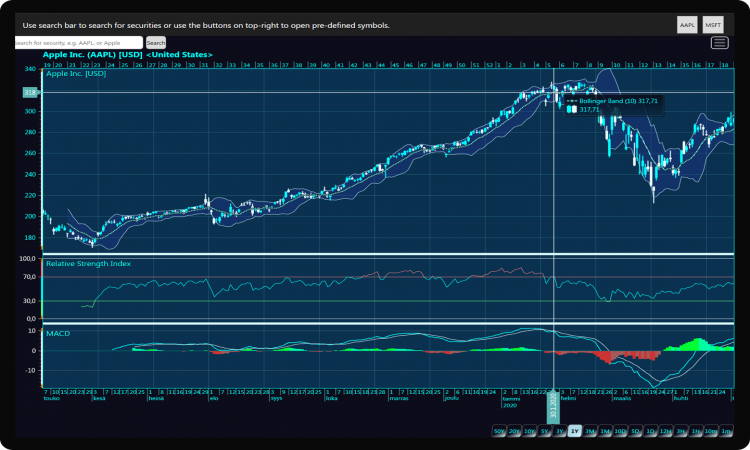The width and height of the screenshot is (750, 450).
Task: Click the Bollinger Band (10) legend entry
Action: (612, 101)
